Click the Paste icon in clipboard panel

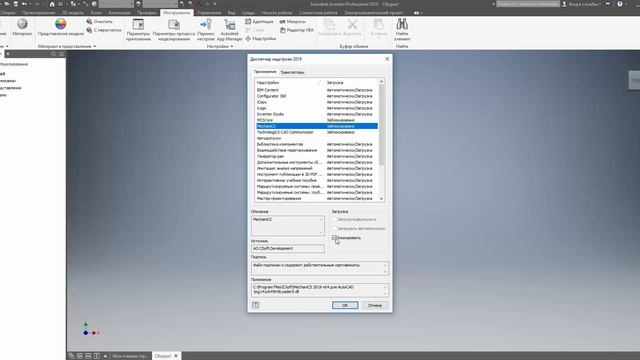point(378,24)
